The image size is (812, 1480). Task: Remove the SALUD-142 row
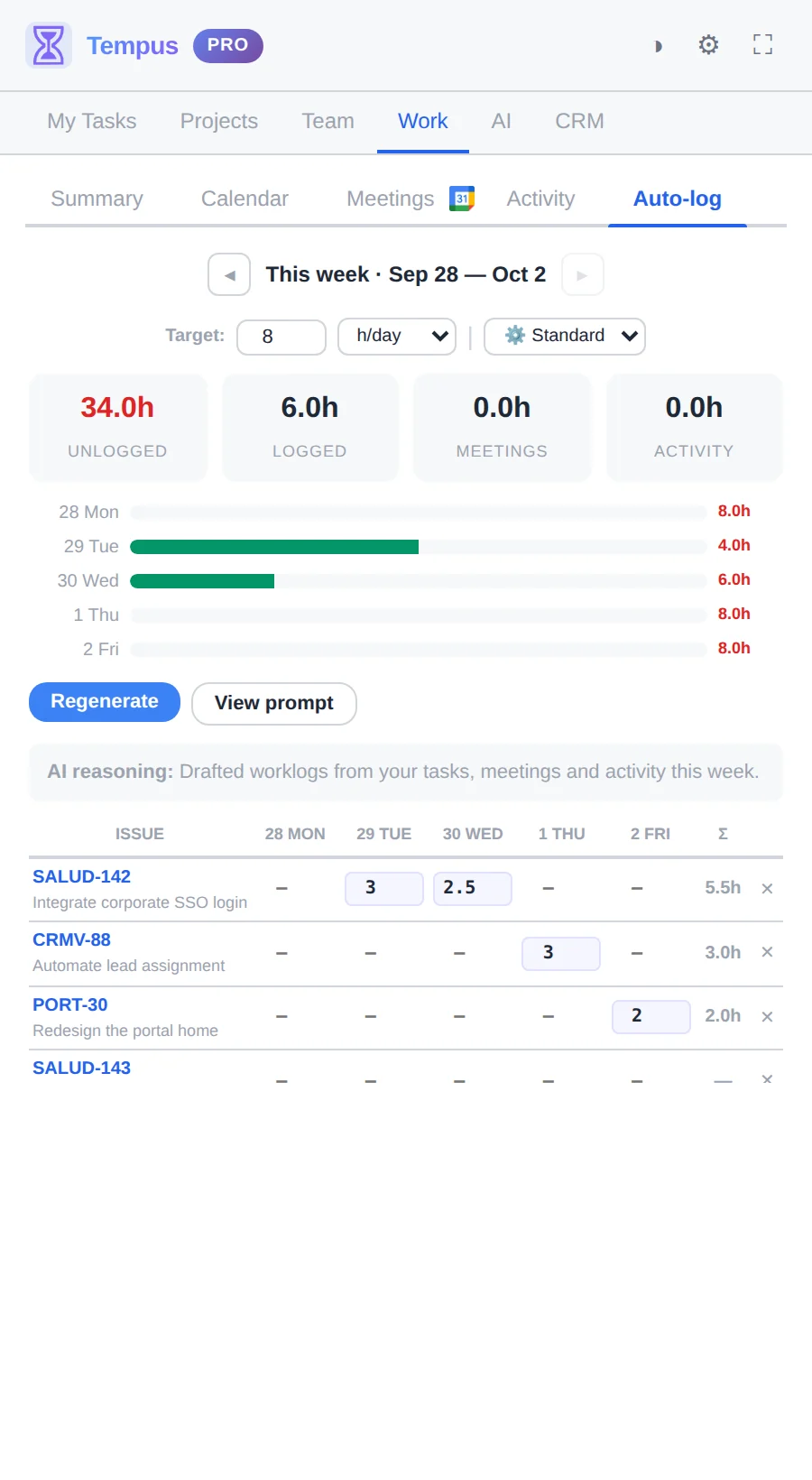(x=767, y=889)
